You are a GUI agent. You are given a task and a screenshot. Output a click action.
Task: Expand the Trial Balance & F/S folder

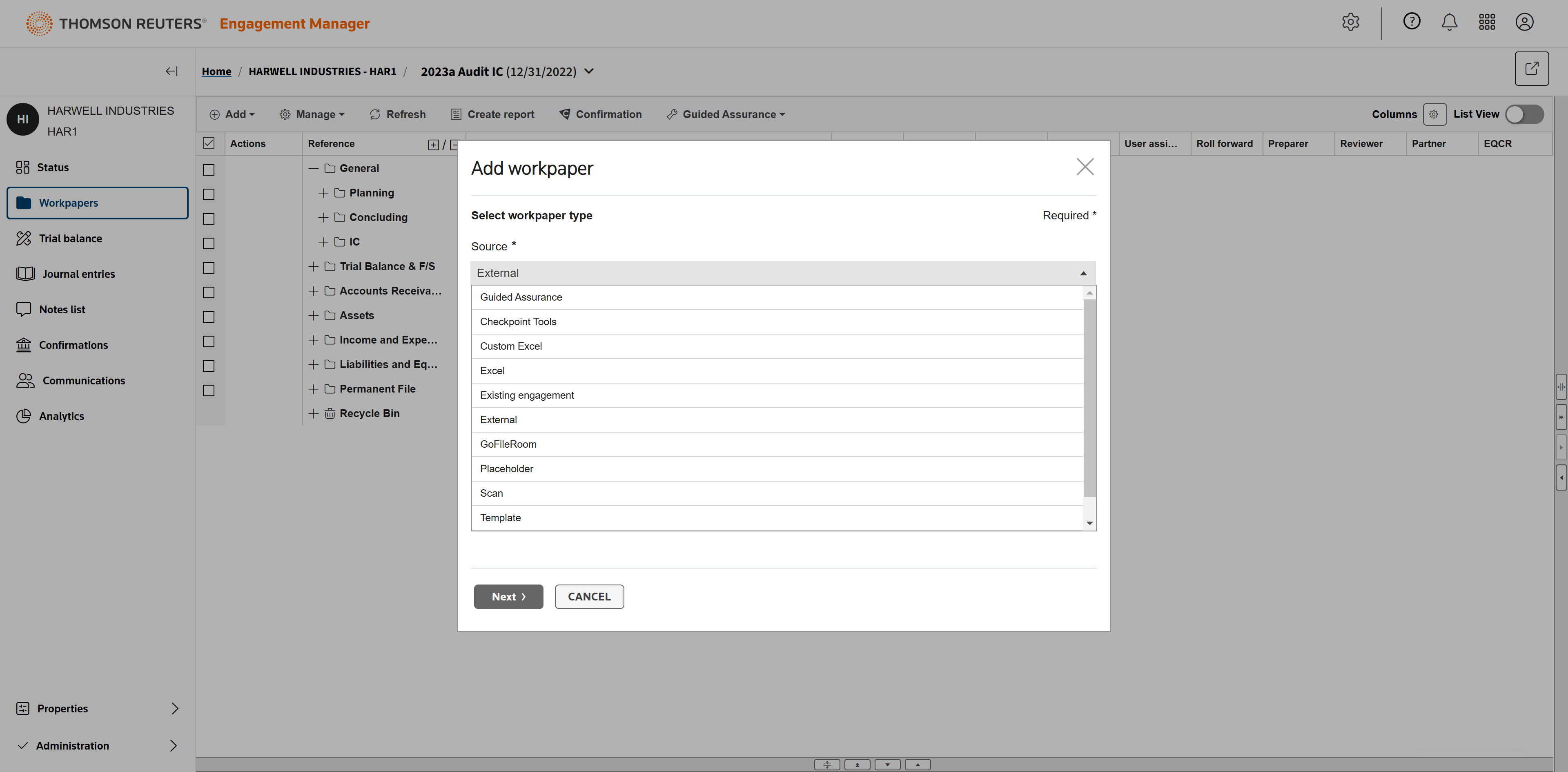pos(314,267)
